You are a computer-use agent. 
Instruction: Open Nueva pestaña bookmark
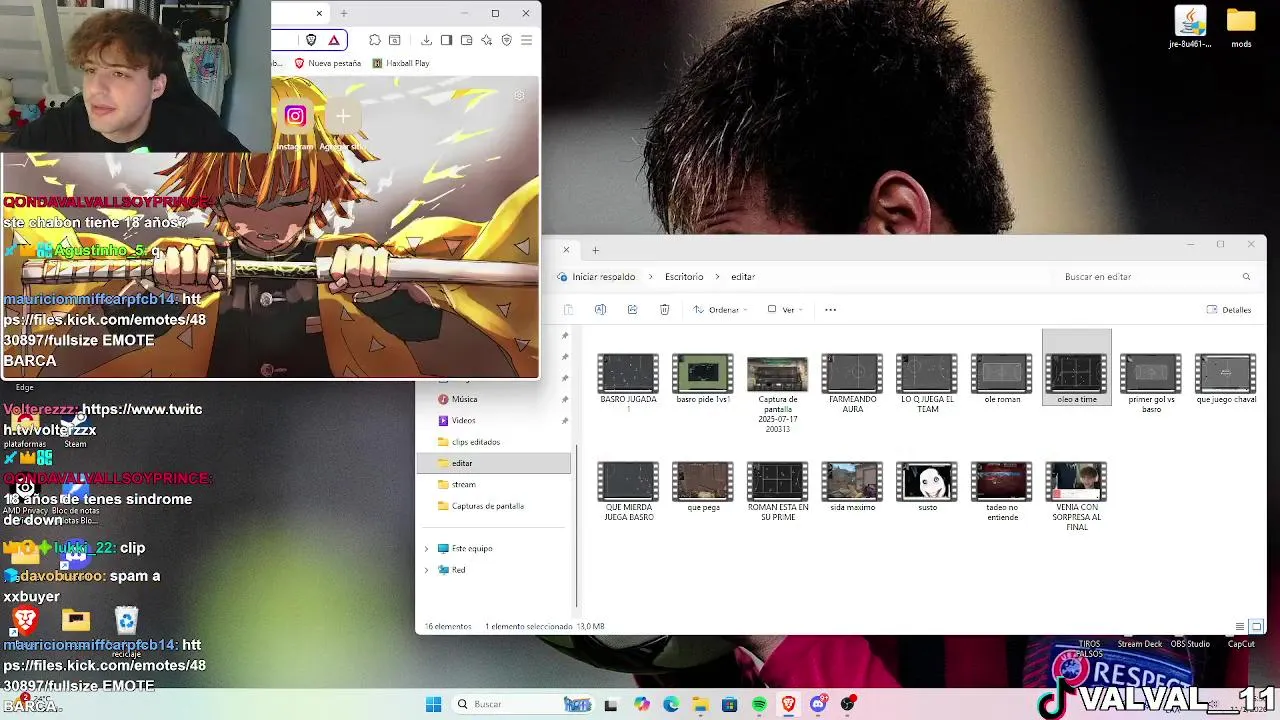(328, 63)
